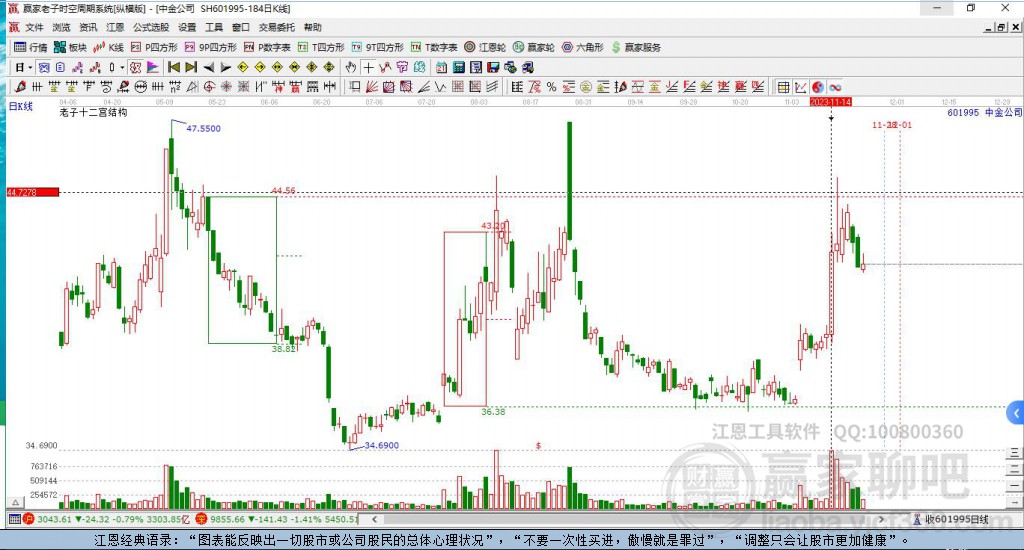This screenshot has height=550, width=1024.
Task: Open the calculator icon in toolbar
Action: point(458,67)
